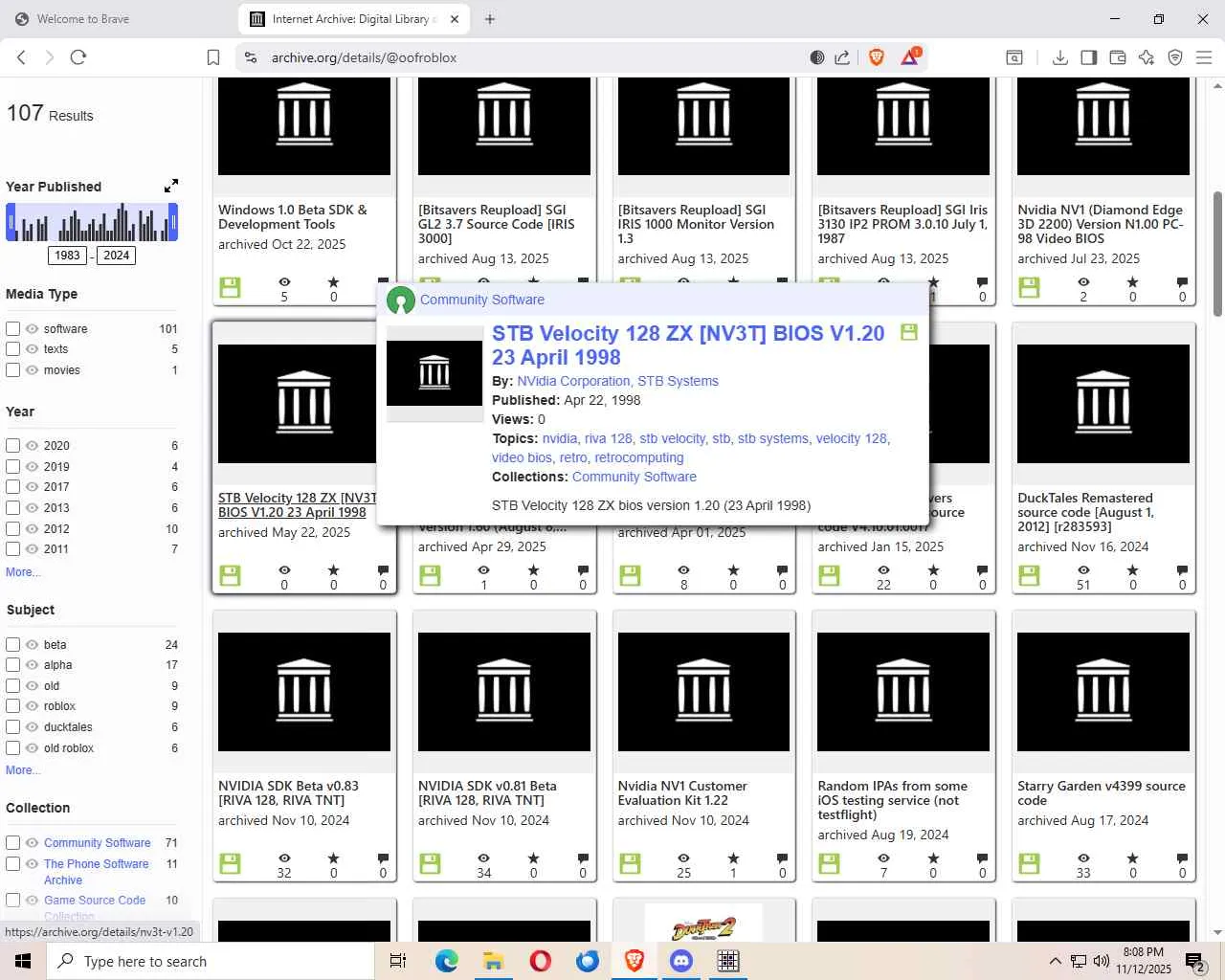Click the Windows search box
This screenshot has height=980, width=1225.
[211, 961]
